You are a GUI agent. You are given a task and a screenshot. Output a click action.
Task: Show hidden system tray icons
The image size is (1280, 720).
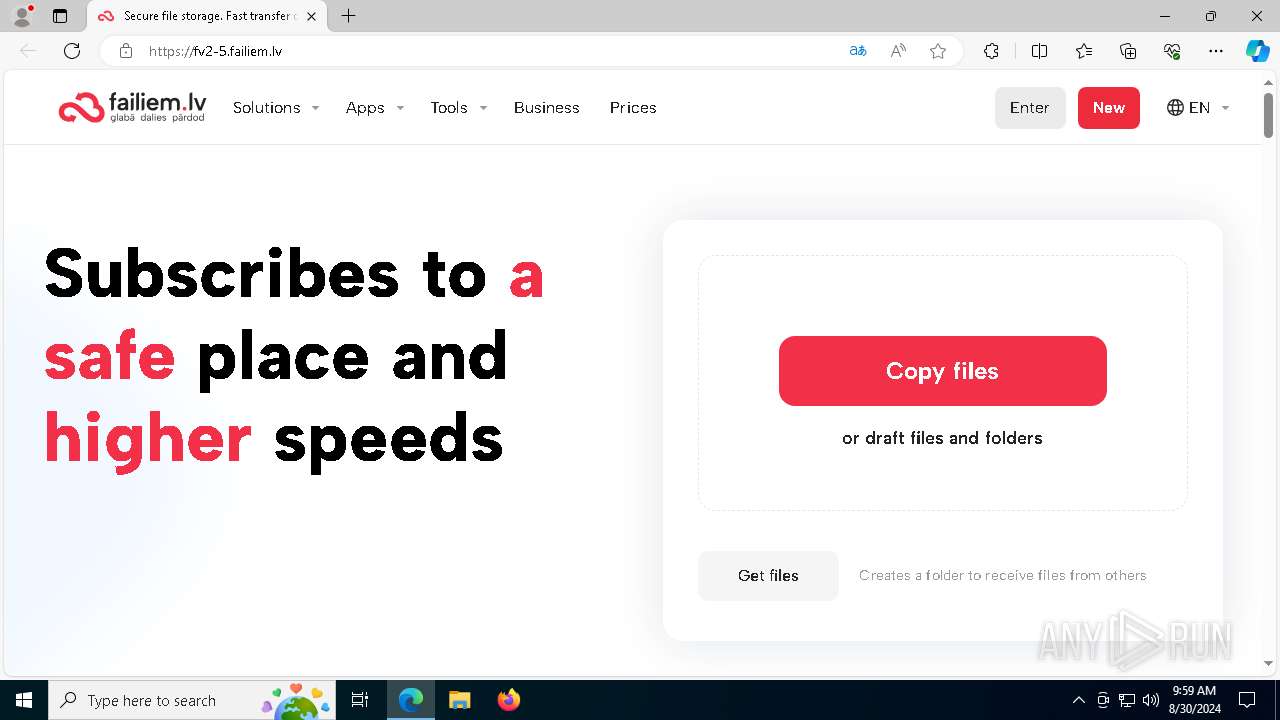1078,700
